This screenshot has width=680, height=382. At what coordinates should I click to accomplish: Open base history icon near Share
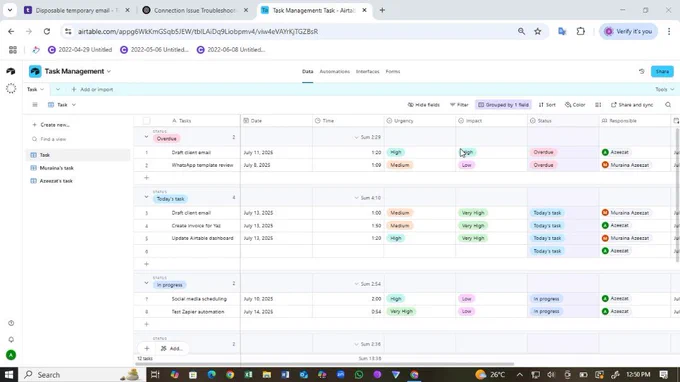point(642,72)
